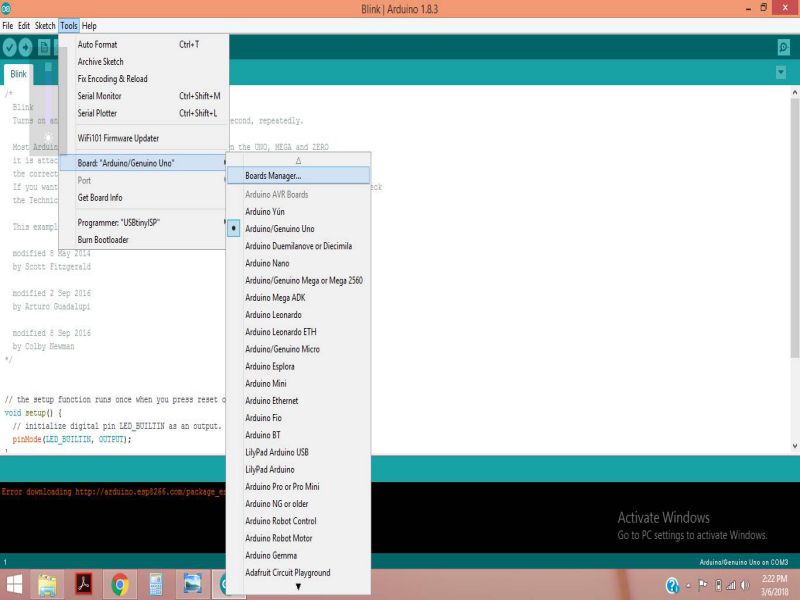Select Arduino Leonardo ETH board

click(298, 332)
